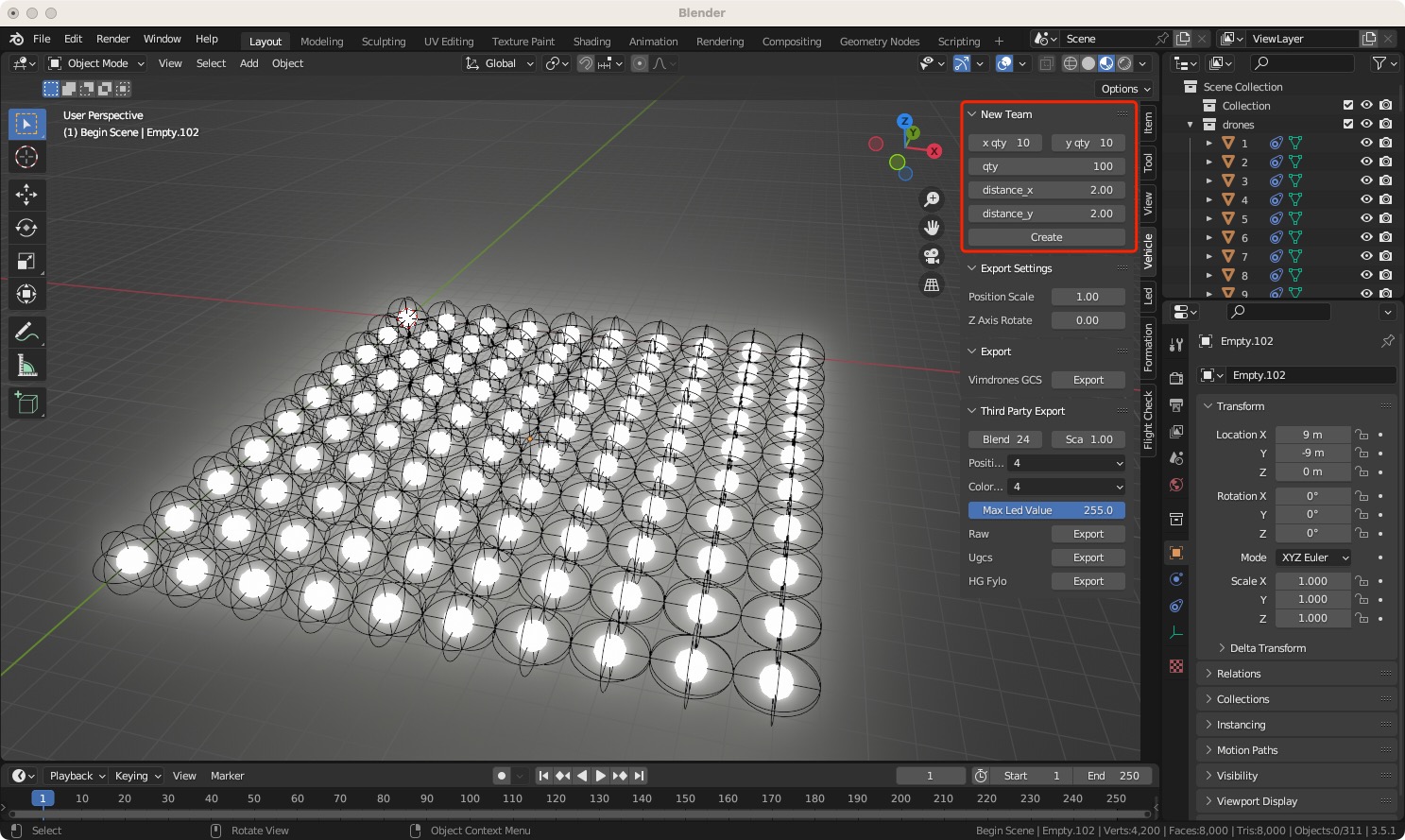Screen dimensions: 1405x840
Task: Open the Render properties tab icon
Action: tap(1176, 379)
